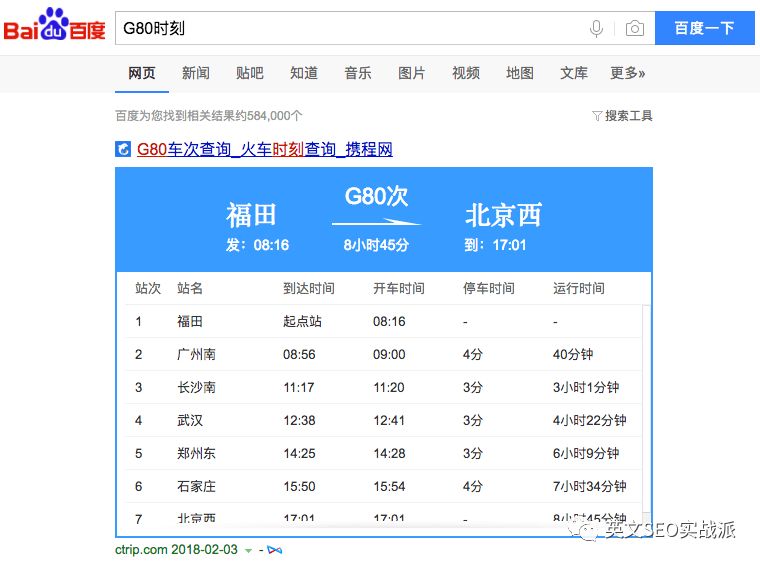The width and height of the screenshot is (760, 563).
Task: Click the Ctrip result icon beside title
Action: coord(123,149)
